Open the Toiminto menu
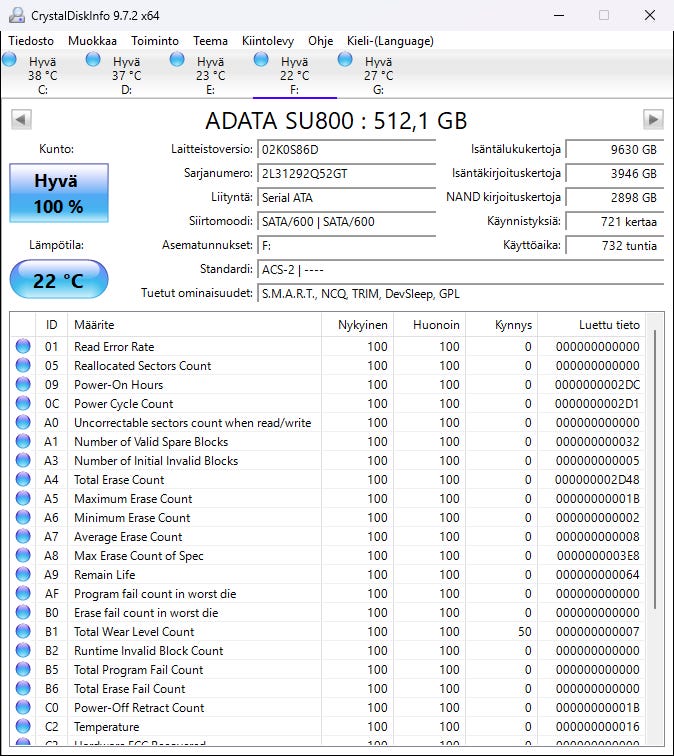 pyautogui.click(x=154, y=41)
